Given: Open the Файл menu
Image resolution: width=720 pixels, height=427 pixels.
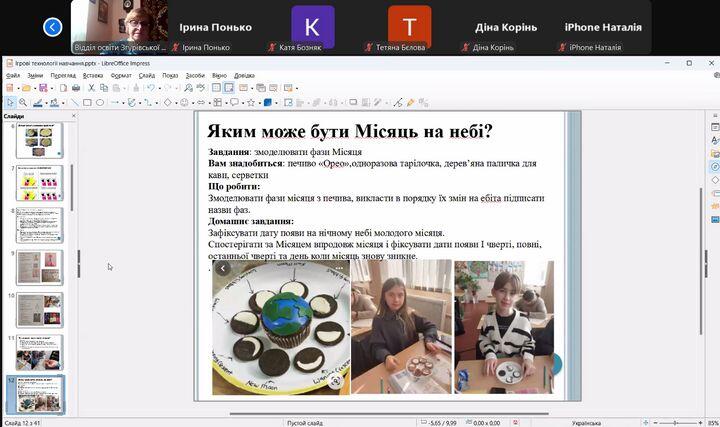Looking at the screenshot, I should pyautogui.click(x=13, y=75).
